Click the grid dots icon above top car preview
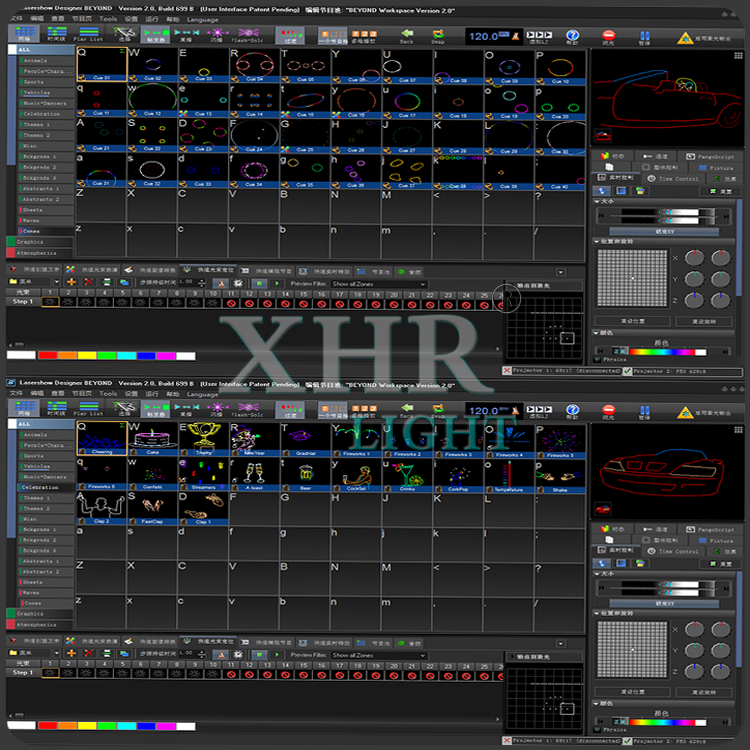This screenshot has height=750, width=750. [x=738, y=55]
